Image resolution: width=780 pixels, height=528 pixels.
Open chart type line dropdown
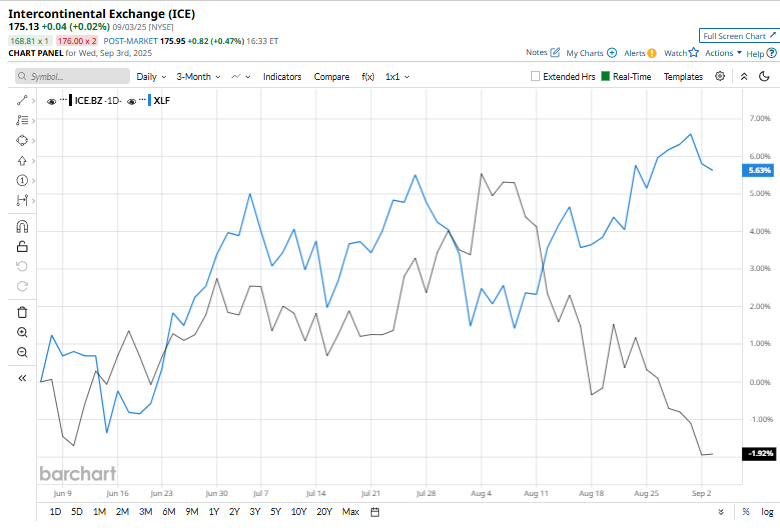coord(241,77)
